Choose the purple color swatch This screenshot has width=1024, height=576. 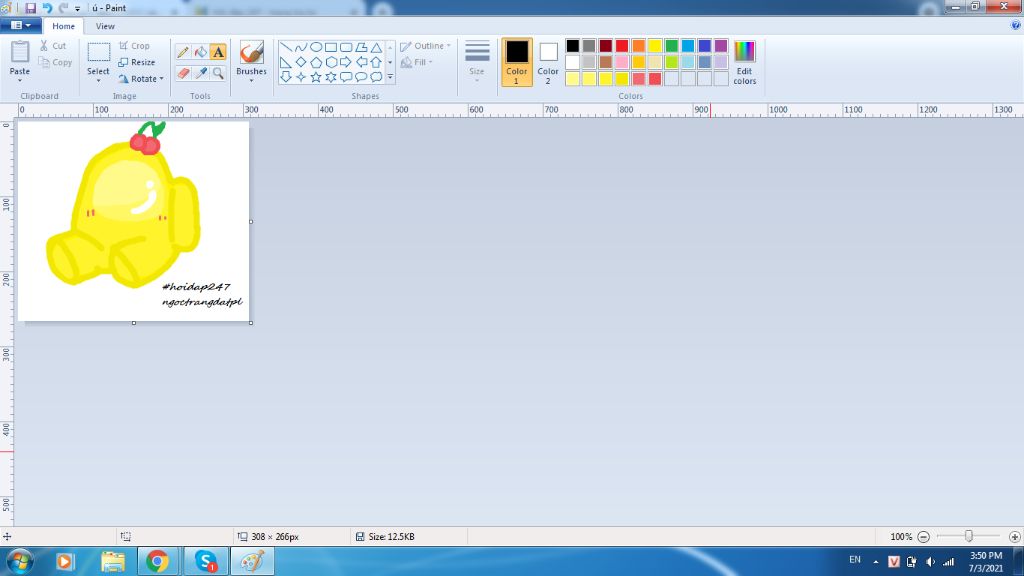pos(721,46)
